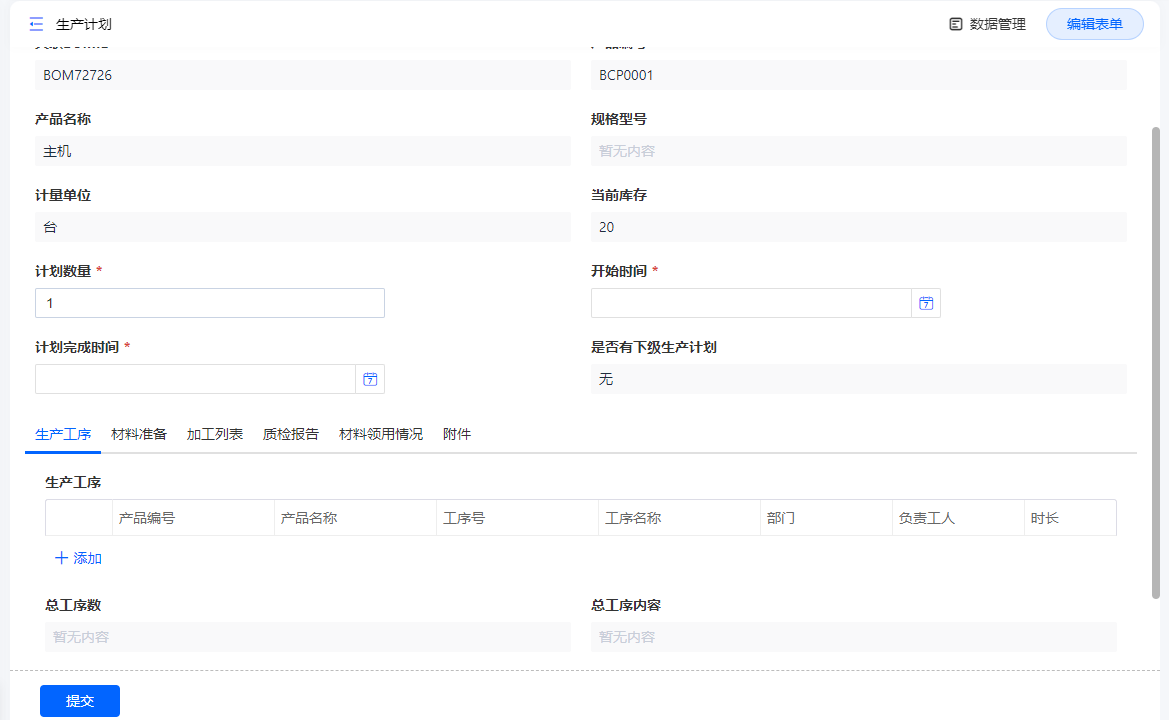Click the plus icon next to 添加
Viewport: 1169px width, 720px height.
pos(61,558)
